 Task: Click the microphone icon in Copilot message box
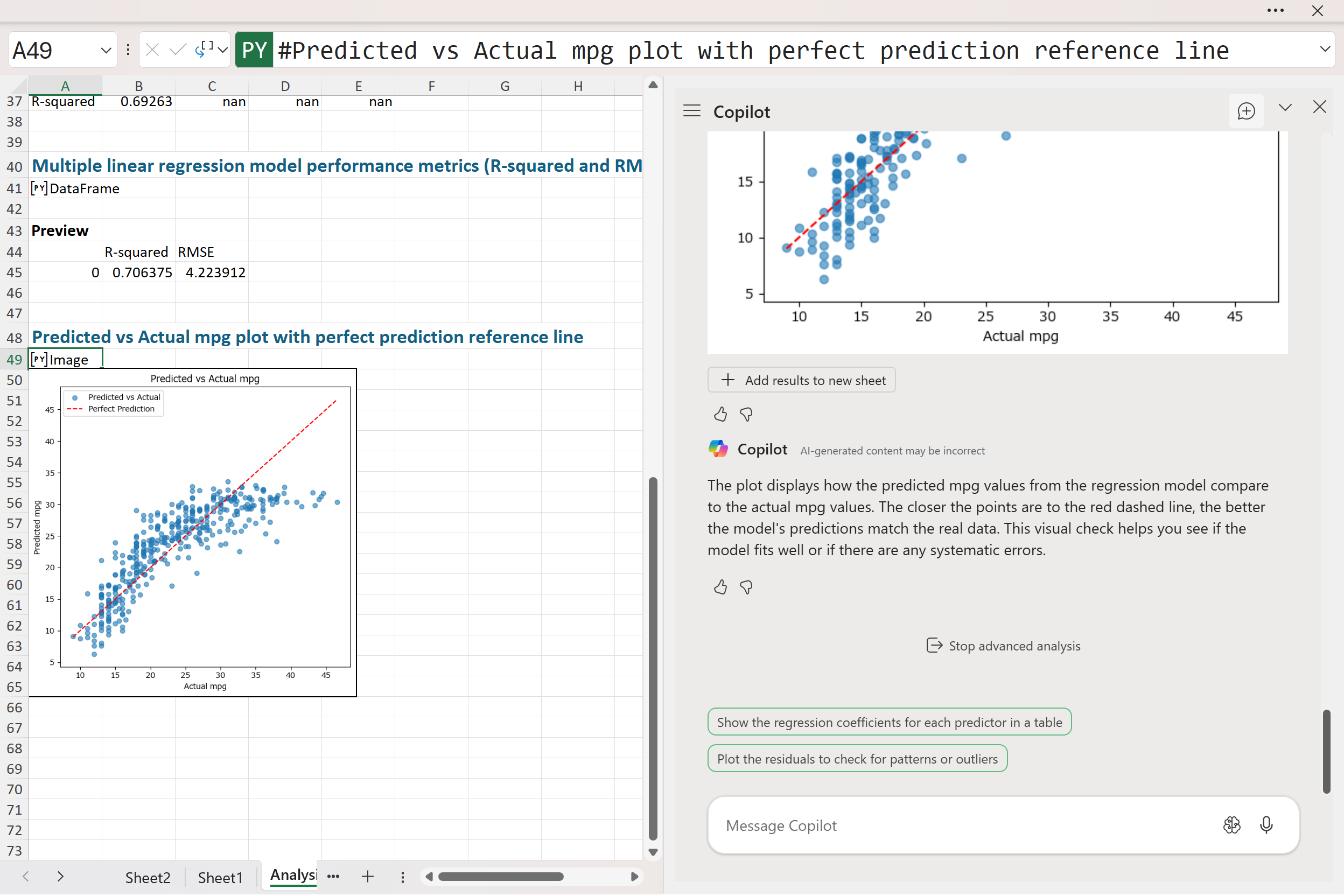point(1266,825)
